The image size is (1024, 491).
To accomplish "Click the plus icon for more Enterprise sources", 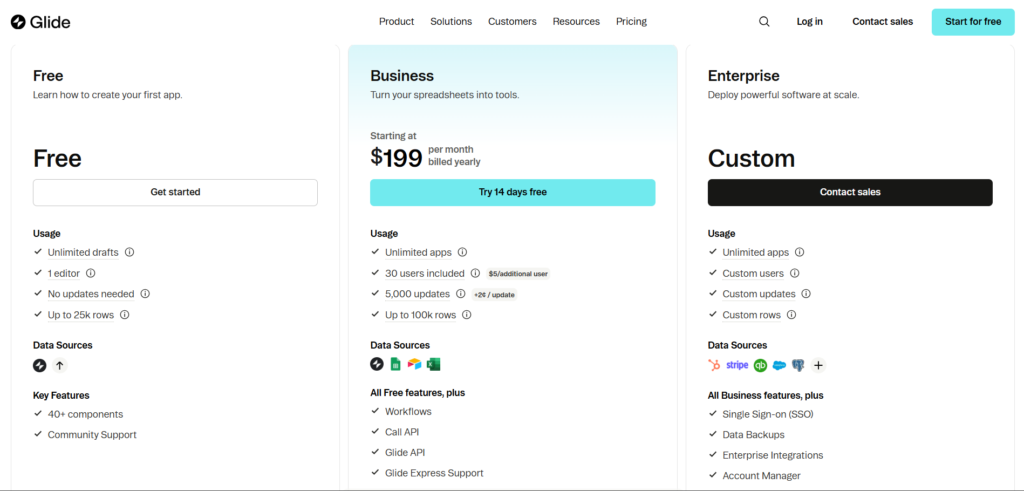I will click(818, 366).
